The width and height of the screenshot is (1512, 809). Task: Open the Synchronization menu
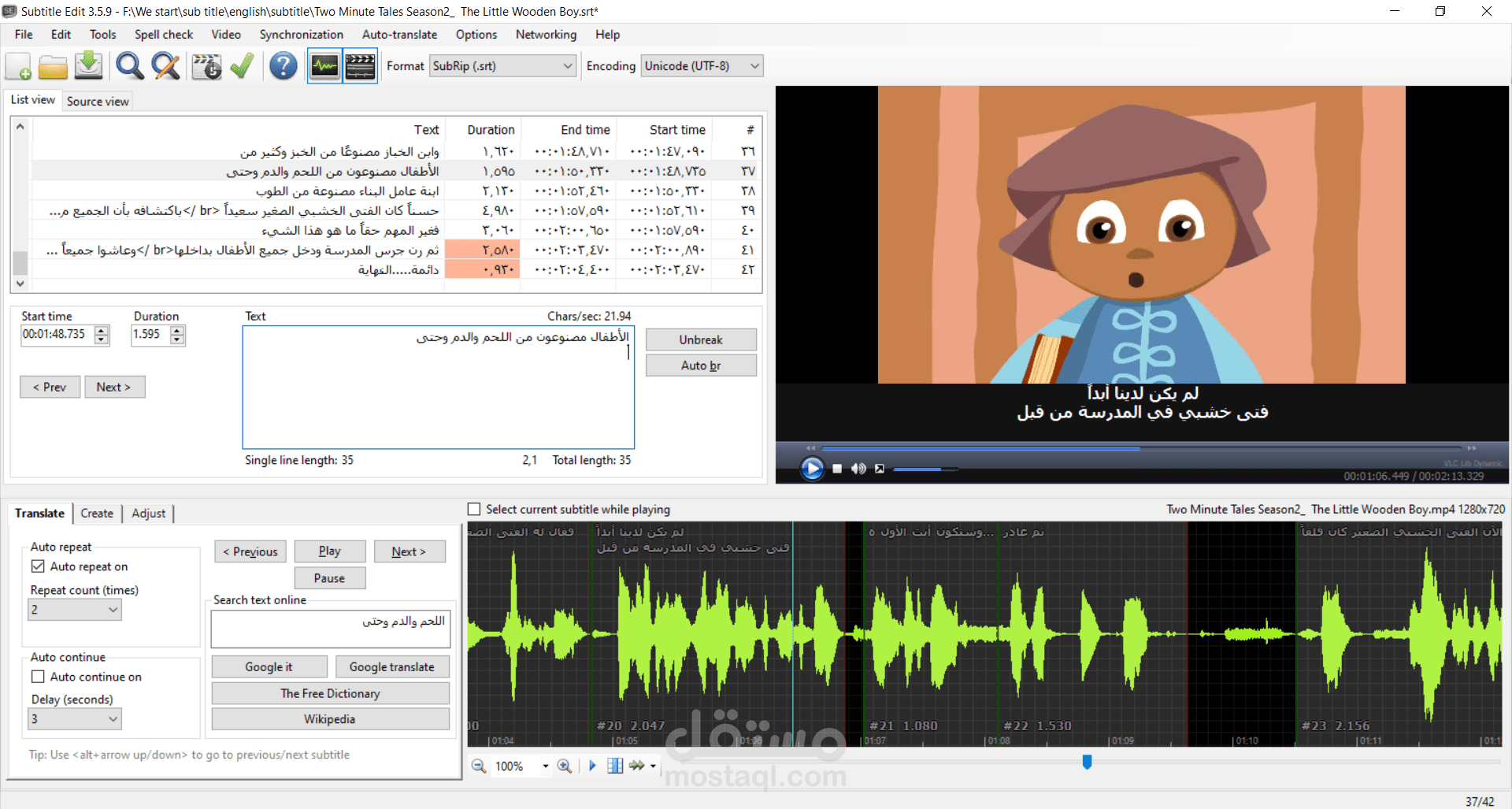click(x=302, y=35)
